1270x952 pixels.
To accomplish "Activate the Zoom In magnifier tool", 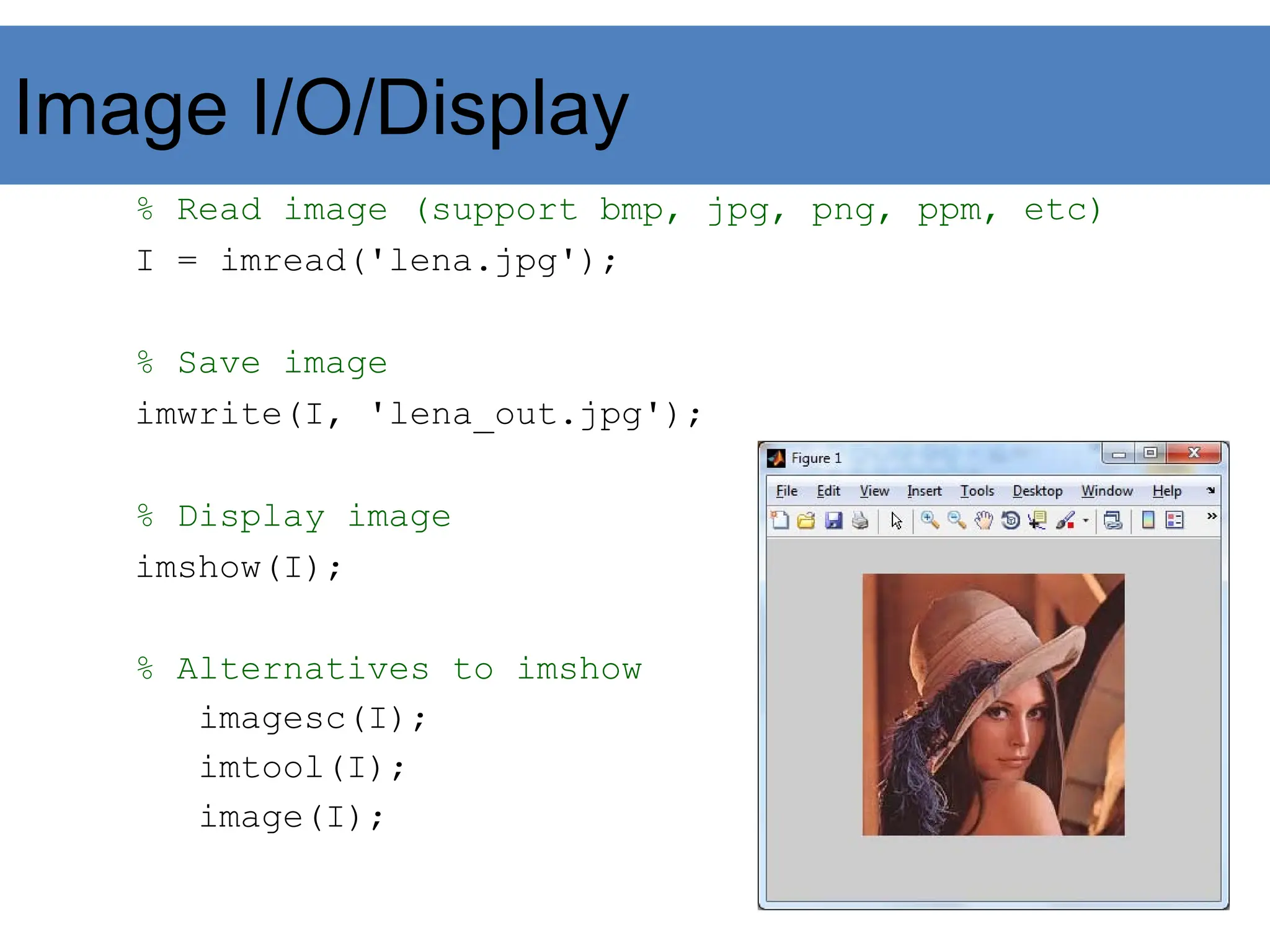I will [x=930, y=520].
